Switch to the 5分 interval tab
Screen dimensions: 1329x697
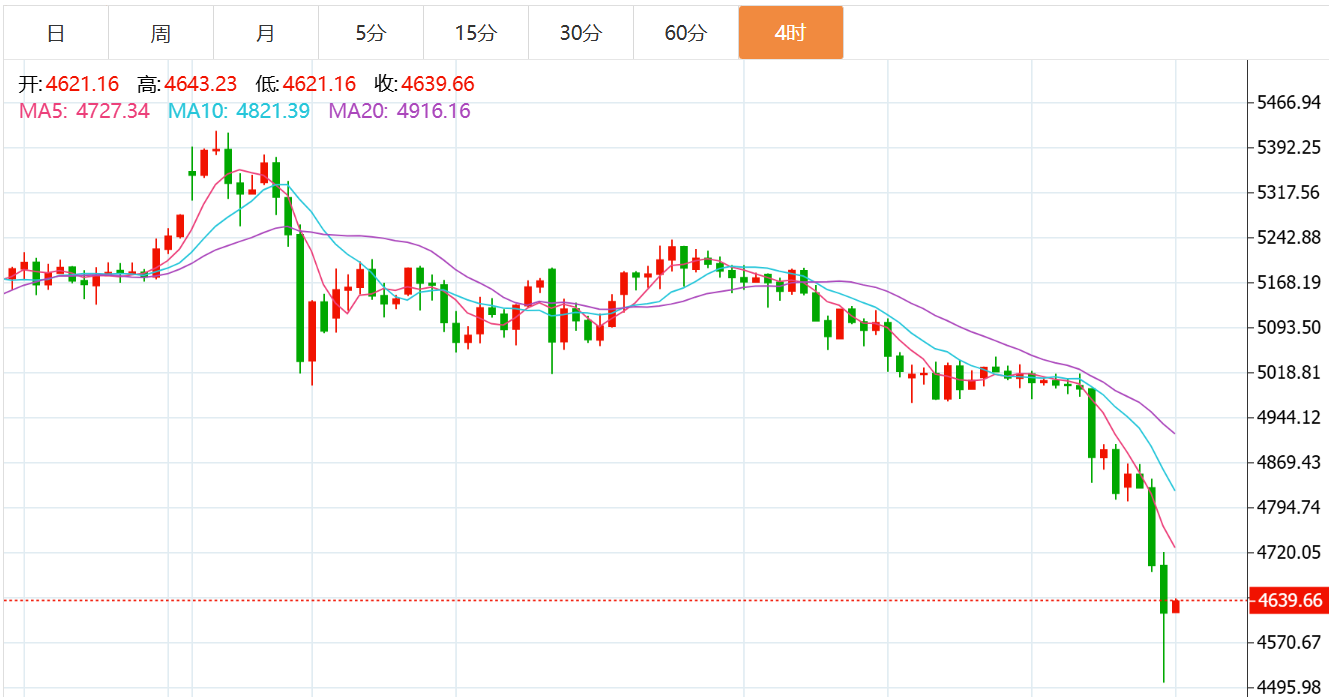371,33
